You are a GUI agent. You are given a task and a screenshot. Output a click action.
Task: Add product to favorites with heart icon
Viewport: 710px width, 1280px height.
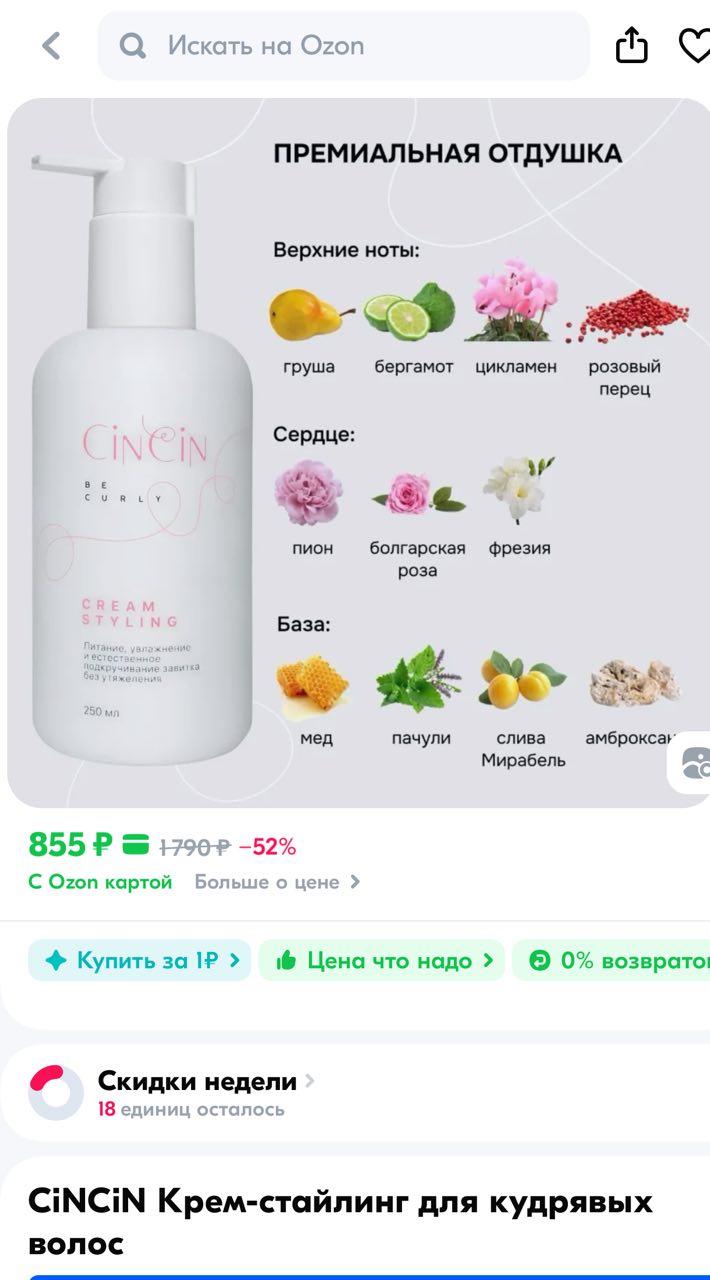click(694, 46)
